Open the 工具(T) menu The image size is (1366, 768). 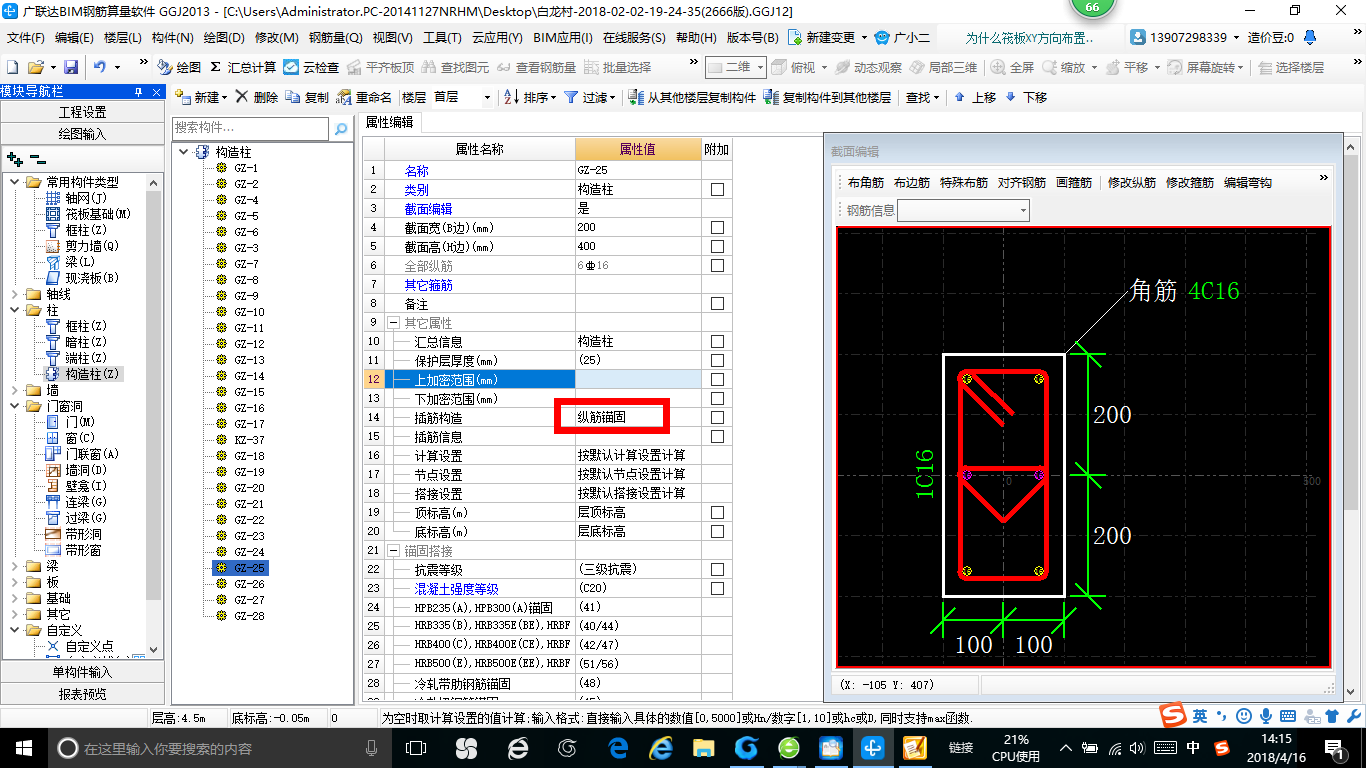pos(442,38)
